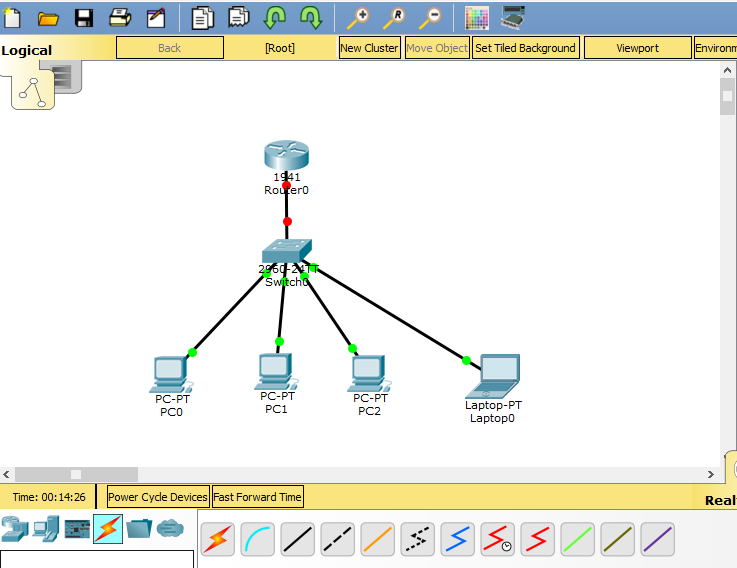The height and width of the screenshot is (568, 737).
Task: Pick the Copper Straight-Through cable
Action: coord(298,540)
